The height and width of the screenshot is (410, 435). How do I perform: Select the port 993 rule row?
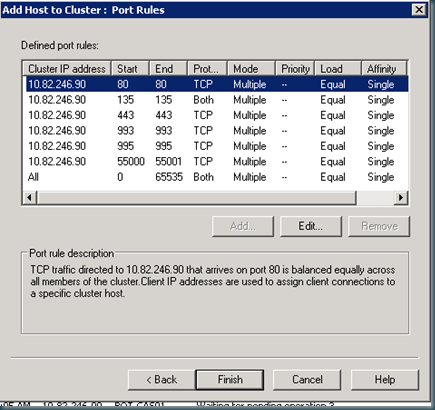pos(217,131)
